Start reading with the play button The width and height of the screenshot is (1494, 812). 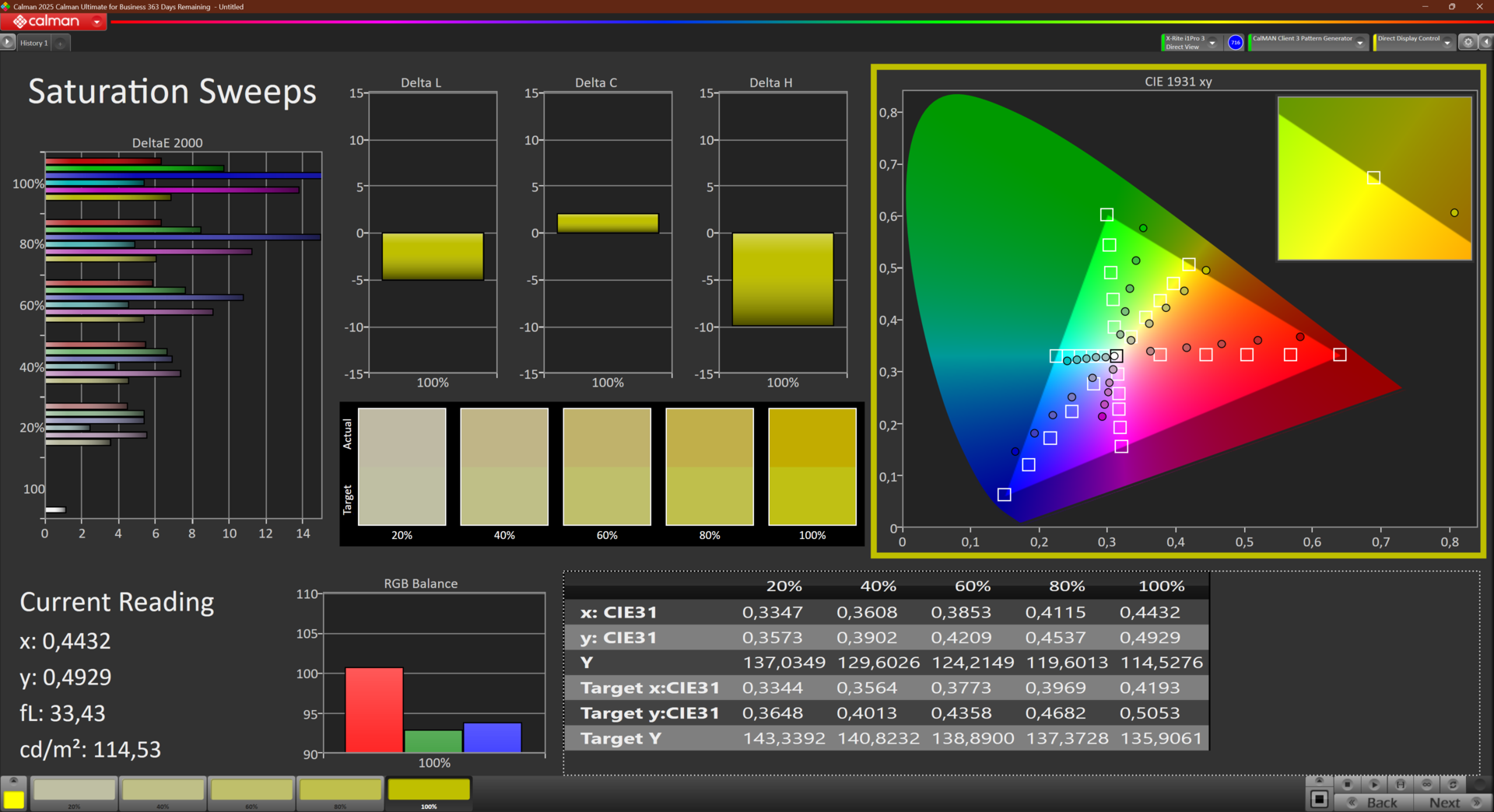click(x=1374, y=784)
